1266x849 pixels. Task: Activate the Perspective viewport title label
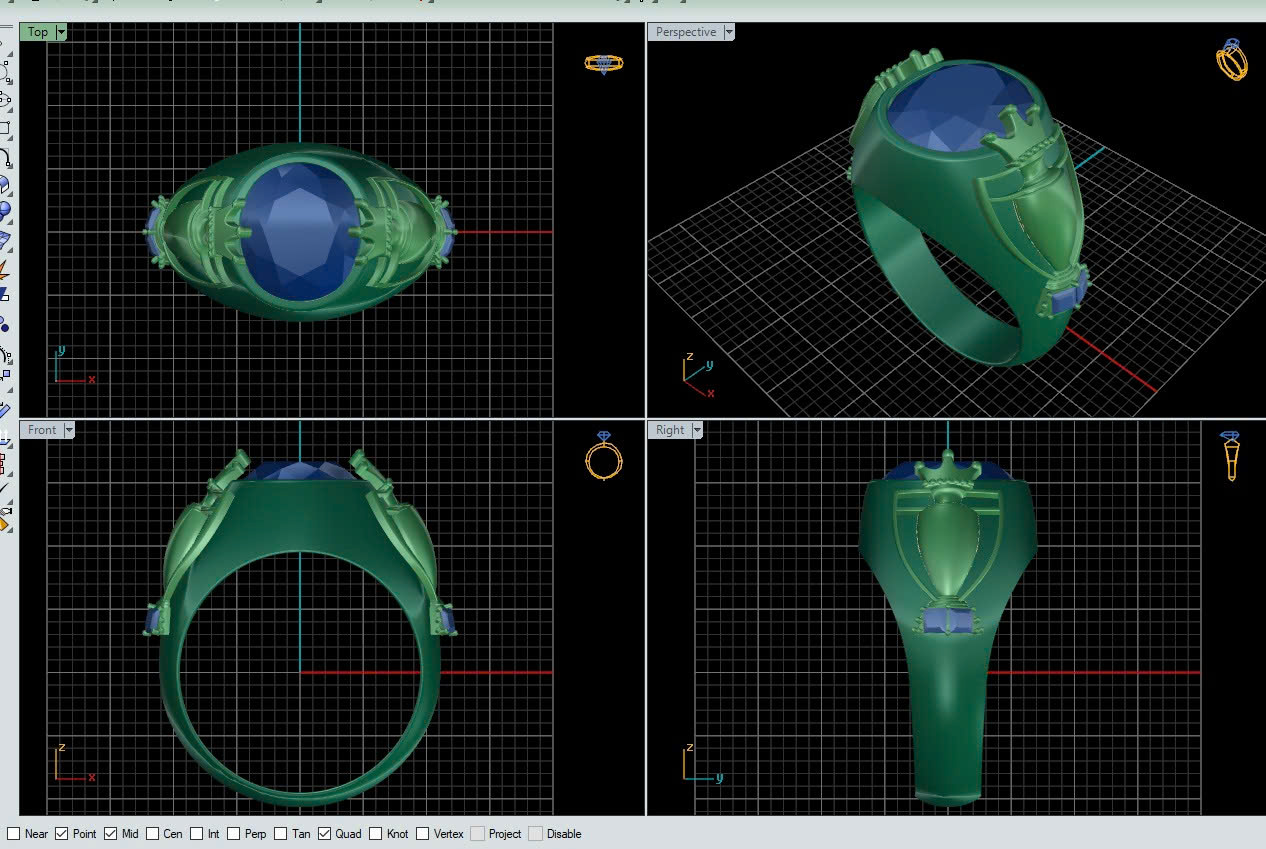click(x=686, y=32)
